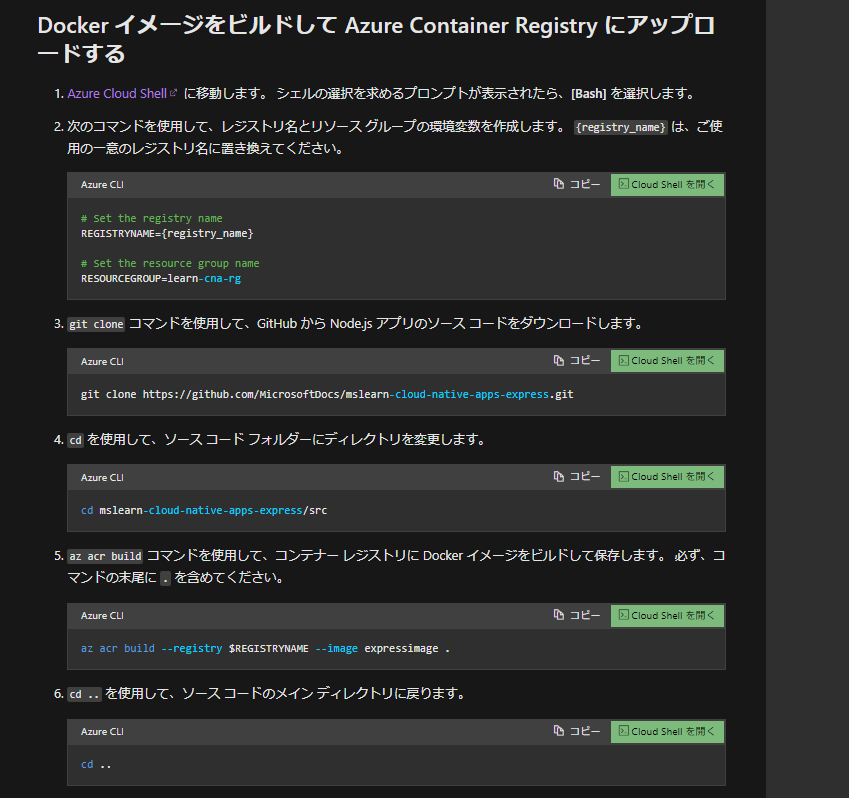Click copy icon in az acr build block

[x=558, y=614]
